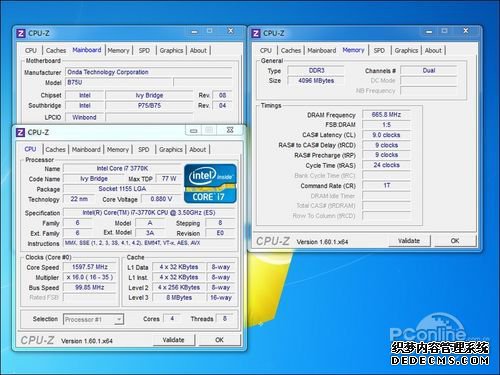Click the Max TDP 77 W value
500x375 pixels.
pyautogui.click(x=169, y=179)
